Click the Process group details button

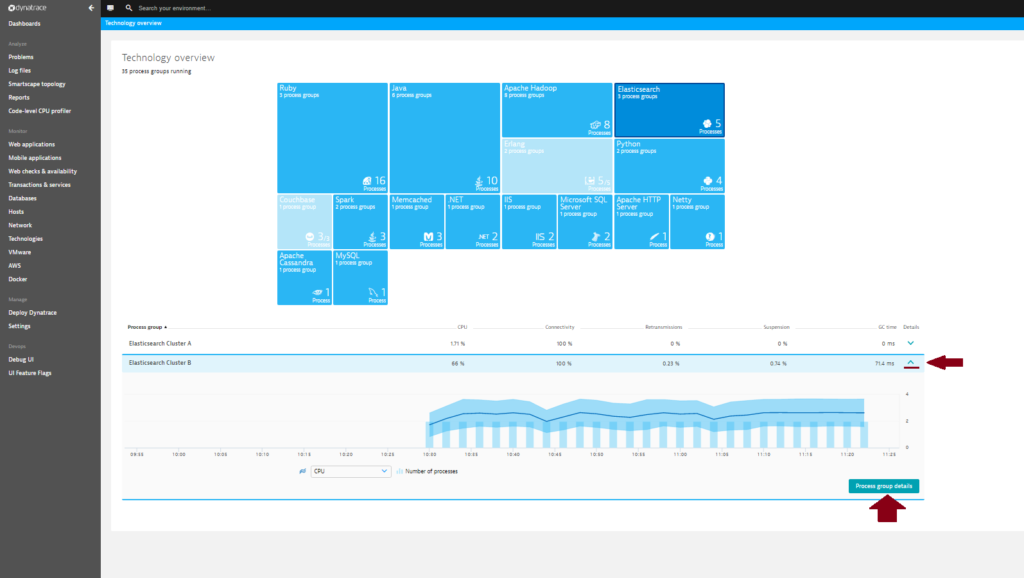point(882,486)
